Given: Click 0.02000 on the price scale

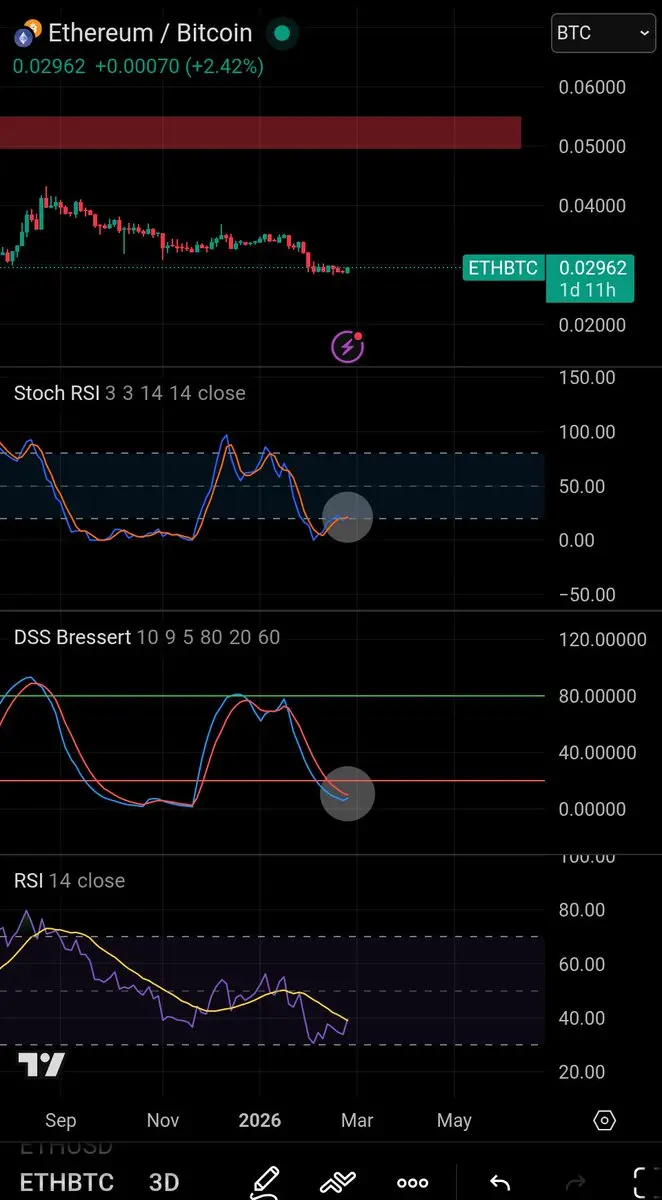Looking at the screenshot, I should tap(592, 325).
